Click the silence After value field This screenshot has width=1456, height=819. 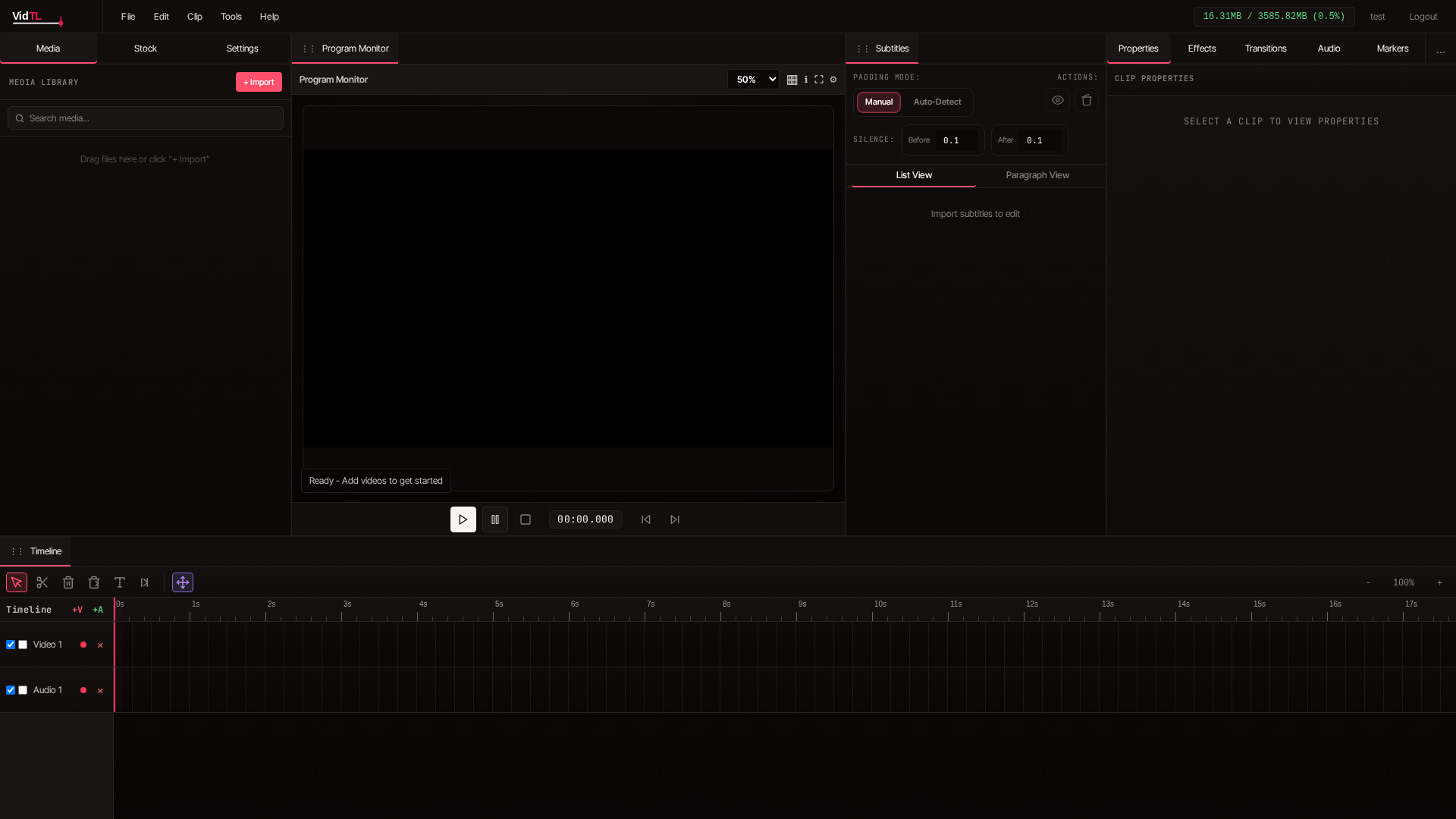pos(1041,140)
